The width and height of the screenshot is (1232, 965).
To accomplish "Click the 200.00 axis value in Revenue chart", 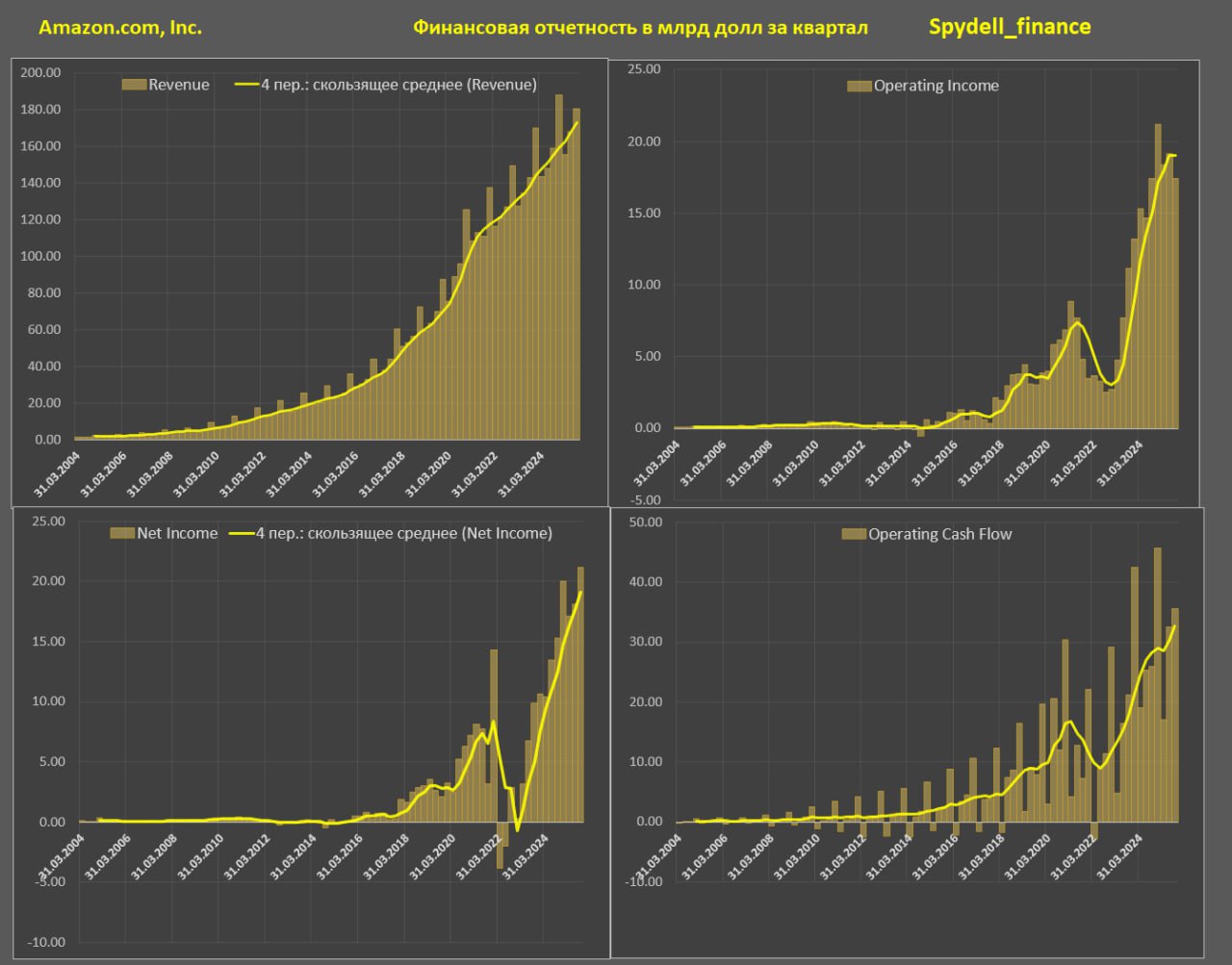I will [x=41, y=73].
